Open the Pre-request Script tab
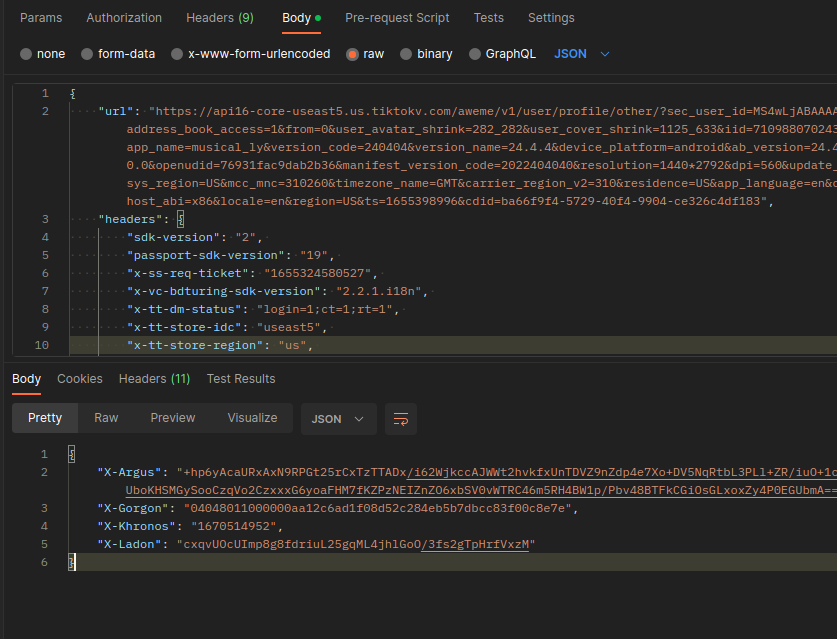This screenshot has height=639, width=837. coord(397,18)
